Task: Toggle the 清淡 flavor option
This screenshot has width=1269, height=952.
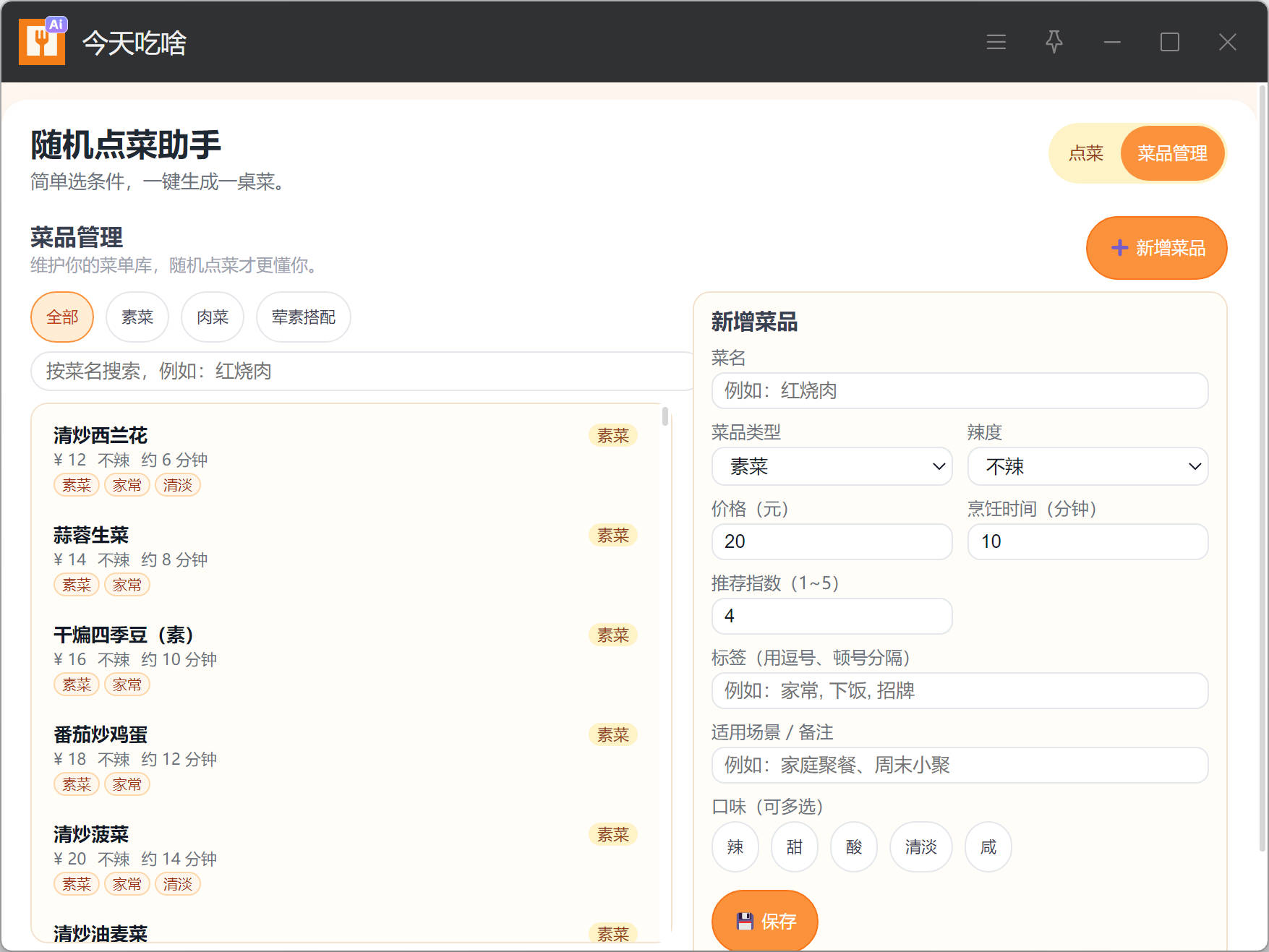Action: tap(920, 846)
